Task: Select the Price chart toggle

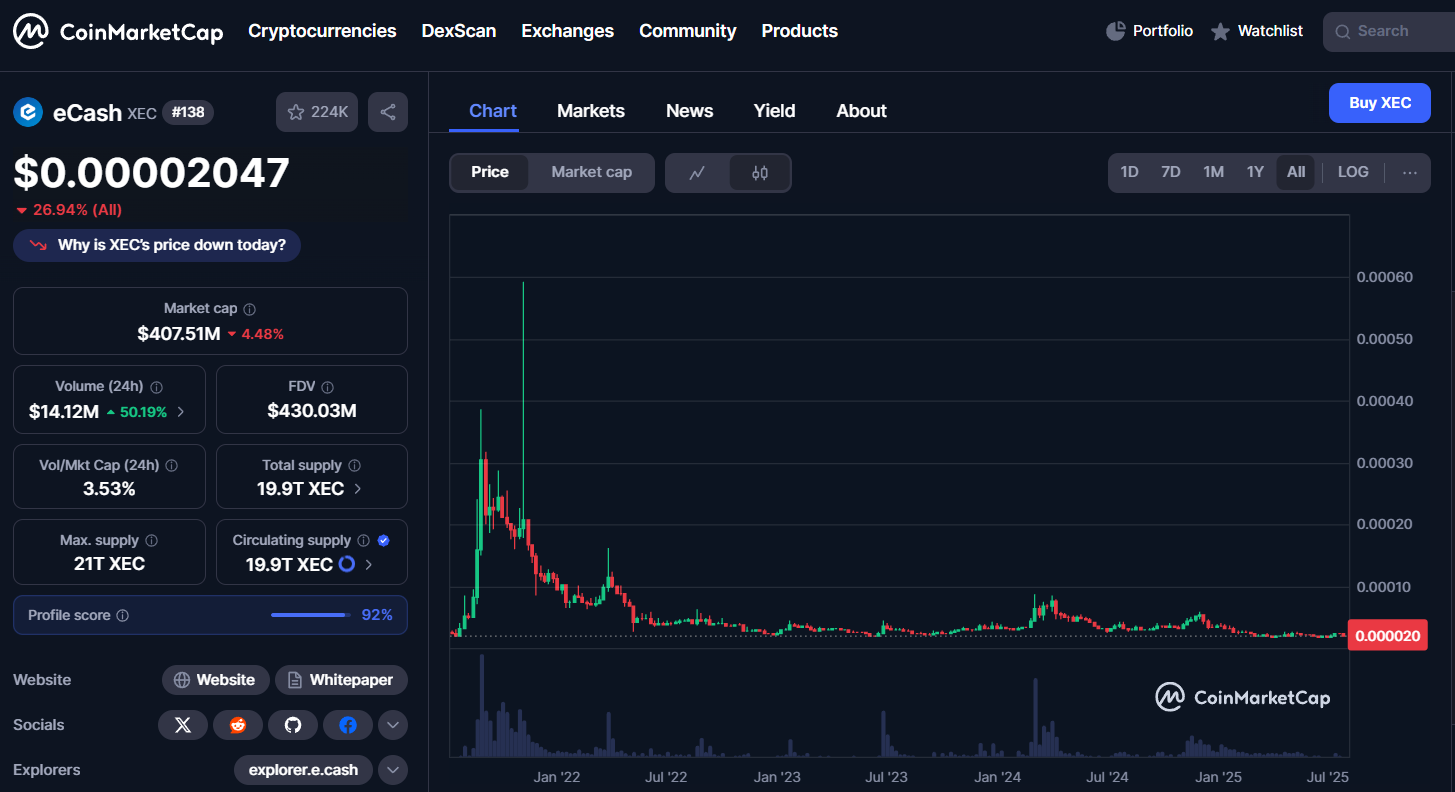Action: click(x=490, y=172)
